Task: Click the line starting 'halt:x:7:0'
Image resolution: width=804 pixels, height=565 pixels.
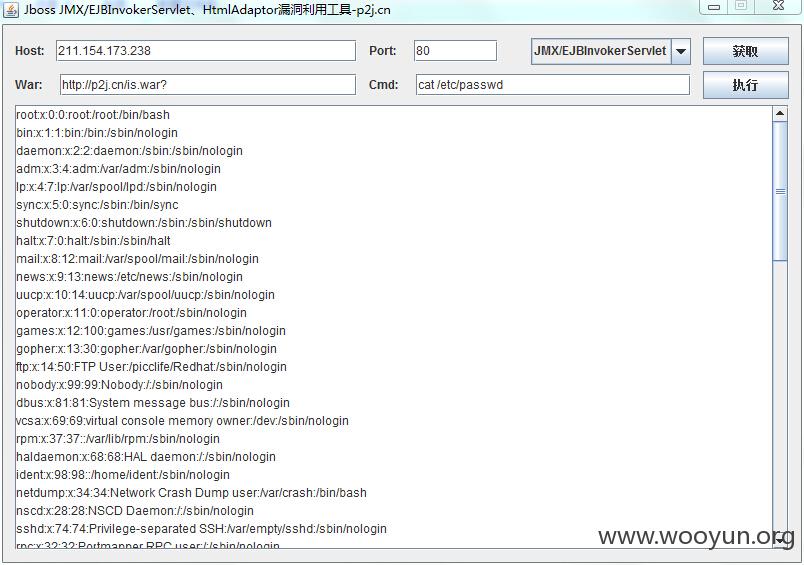Action: 93,241
